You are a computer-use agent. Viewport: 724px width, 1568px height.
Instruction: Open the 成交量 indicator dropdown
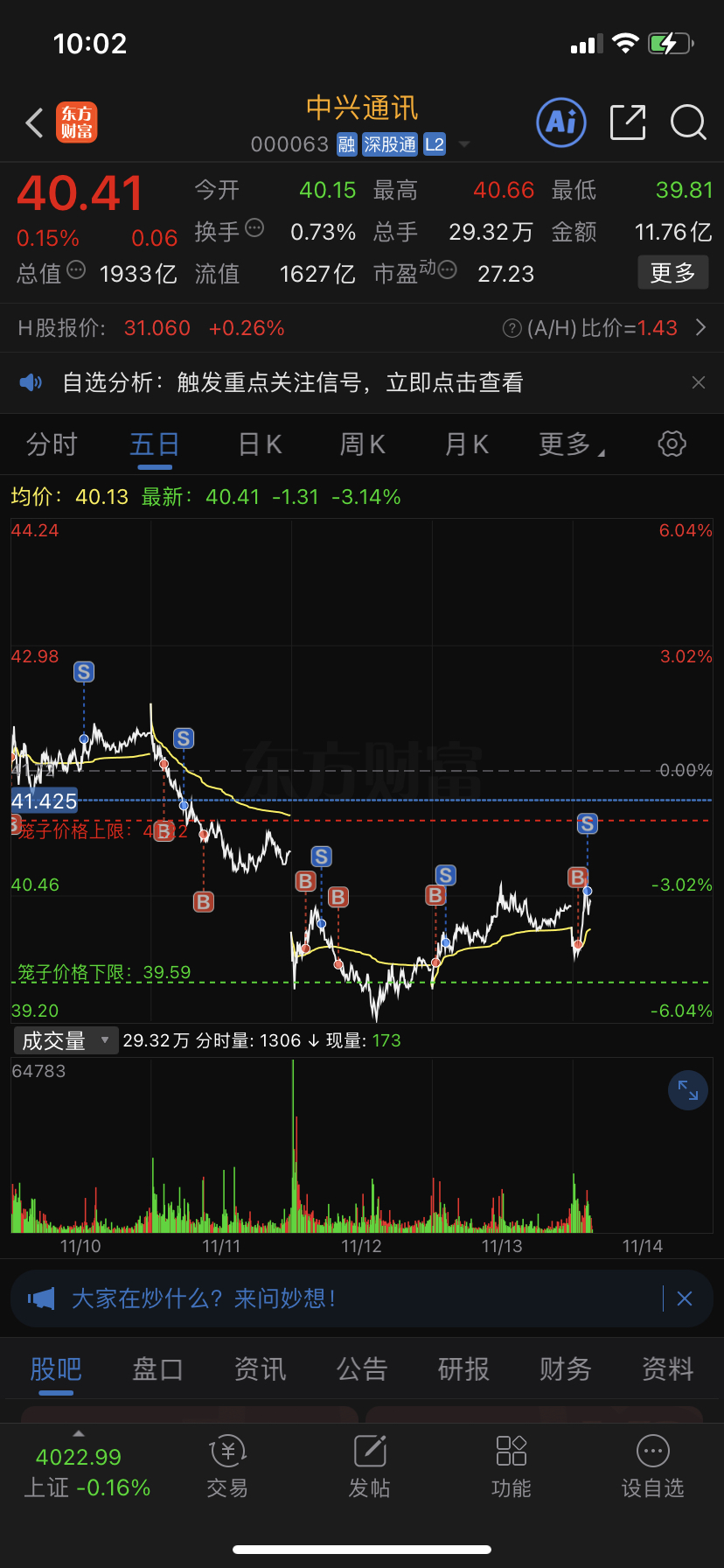coord(66,1040)
